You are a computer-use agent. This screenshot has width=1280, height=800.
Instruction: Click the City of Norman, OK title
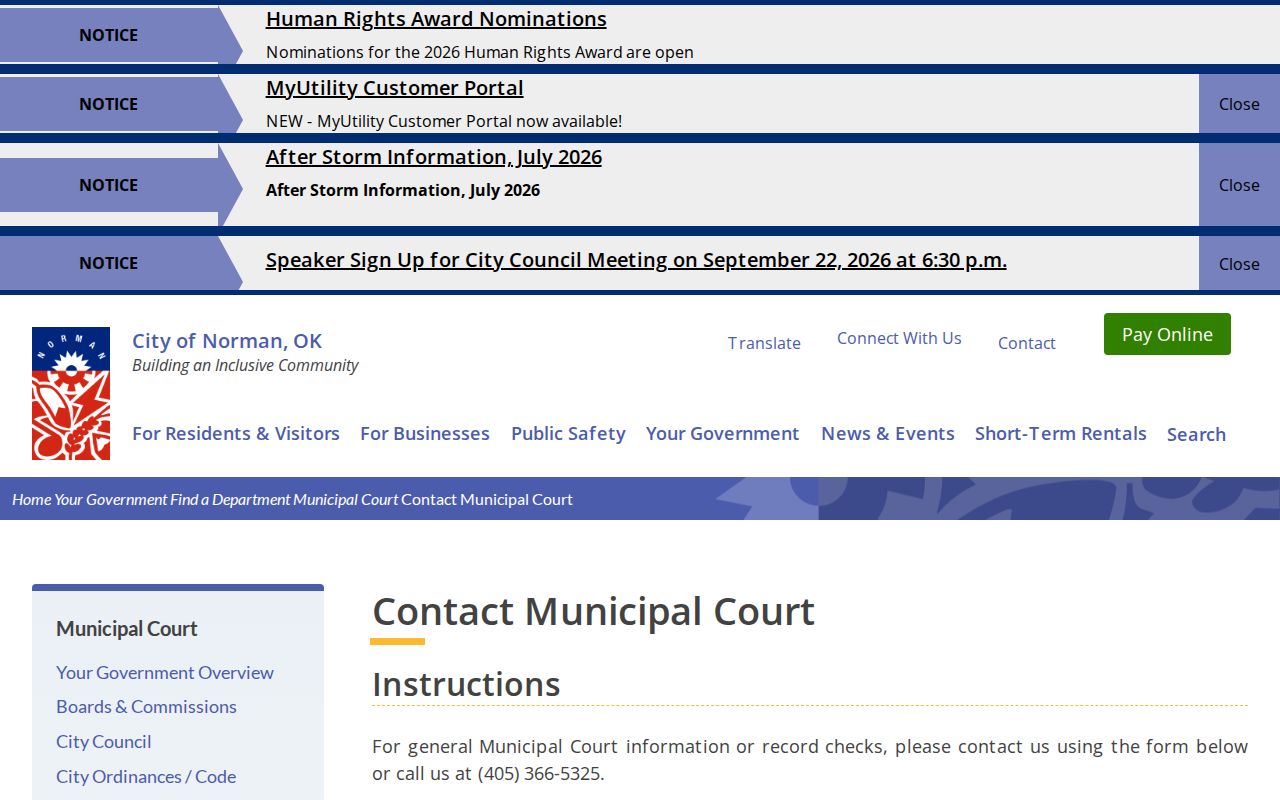(x=227, y=341)
